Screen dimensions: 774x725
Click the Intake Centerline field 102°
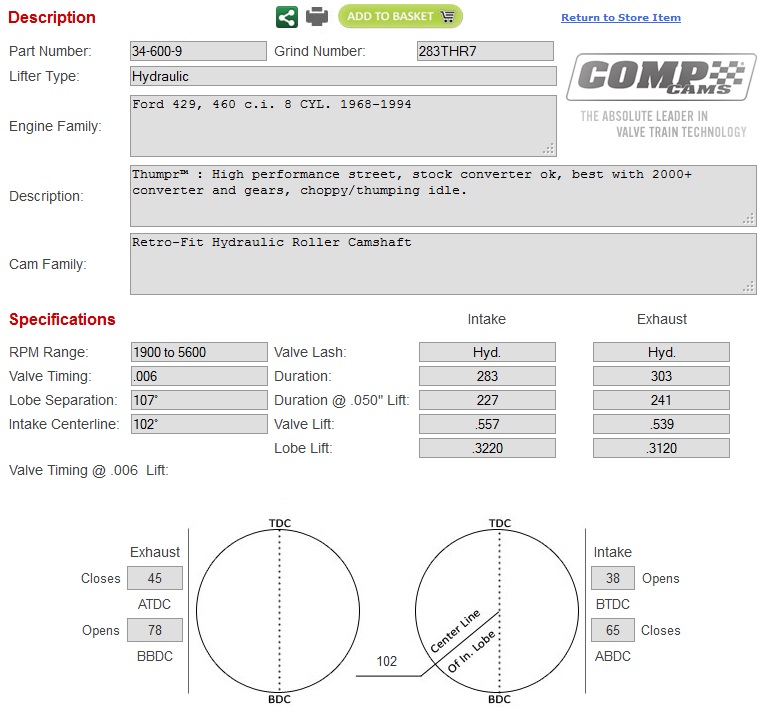tap(199, 424)
